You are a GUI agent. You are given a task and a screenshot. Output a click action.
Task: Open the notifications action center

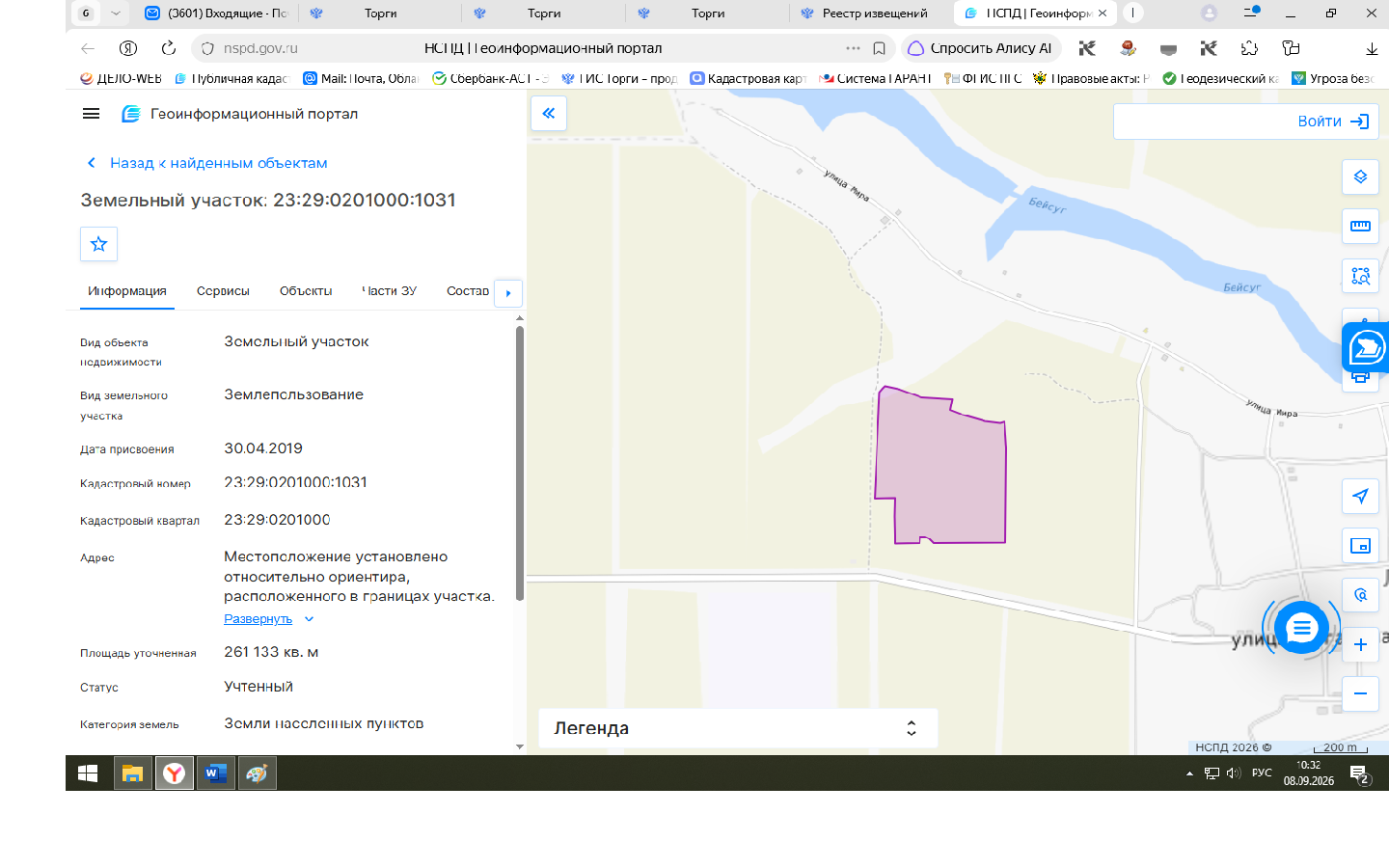pos(1359,773)
